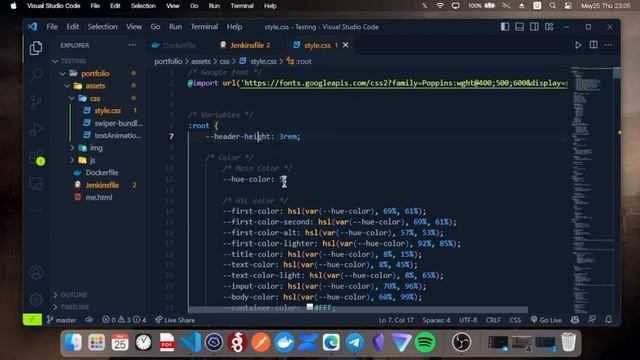Change indentation via Spaces: 4
Image resolution: width=640 pixels, height=360 pixels.
[x=436, y=320]
